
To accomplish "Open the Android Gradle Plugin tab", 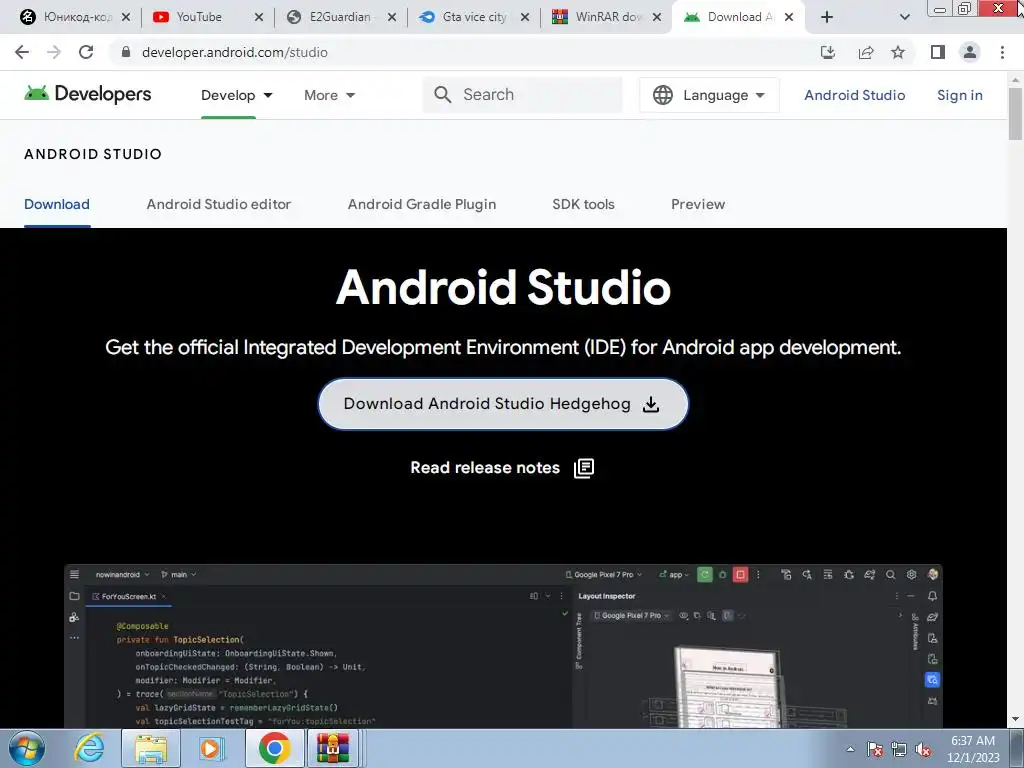I will (422, 204).
